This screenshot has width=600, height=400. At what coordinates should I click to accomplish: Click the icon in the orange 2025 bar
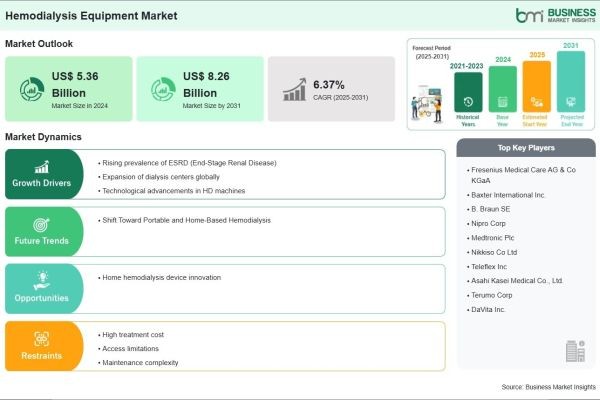[536, 102]
